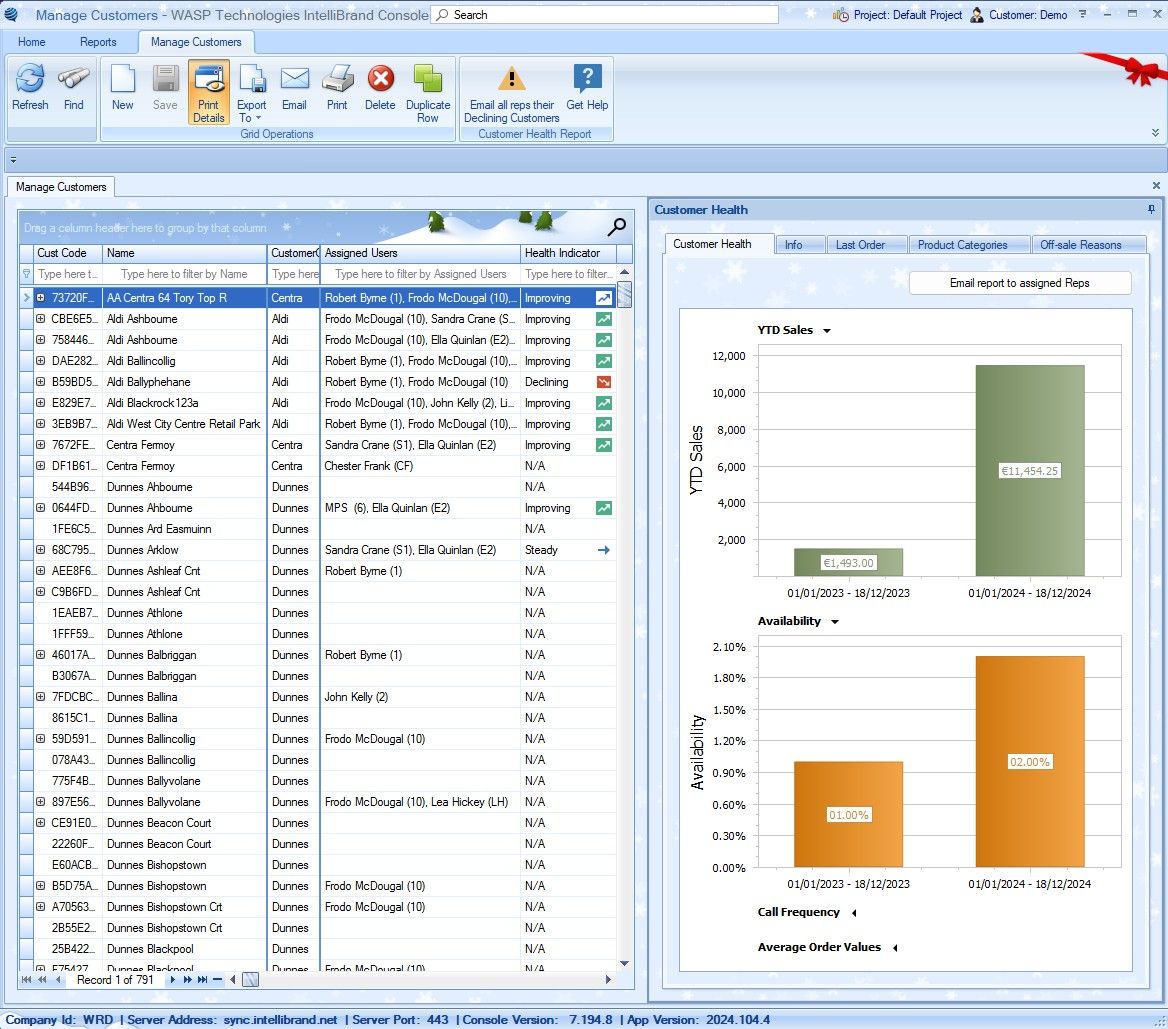
Task: Delete the selected row with Delete icon
Action: (x=380, y=86)
